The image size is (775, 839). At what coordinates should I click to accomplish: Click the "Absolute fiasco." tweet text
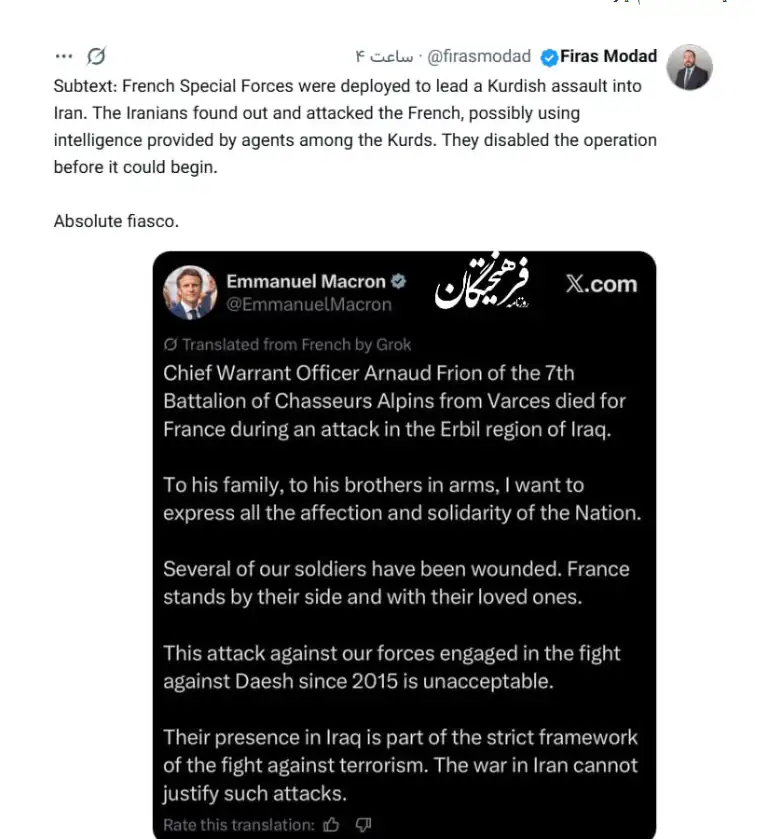click(x=116, y=220)
